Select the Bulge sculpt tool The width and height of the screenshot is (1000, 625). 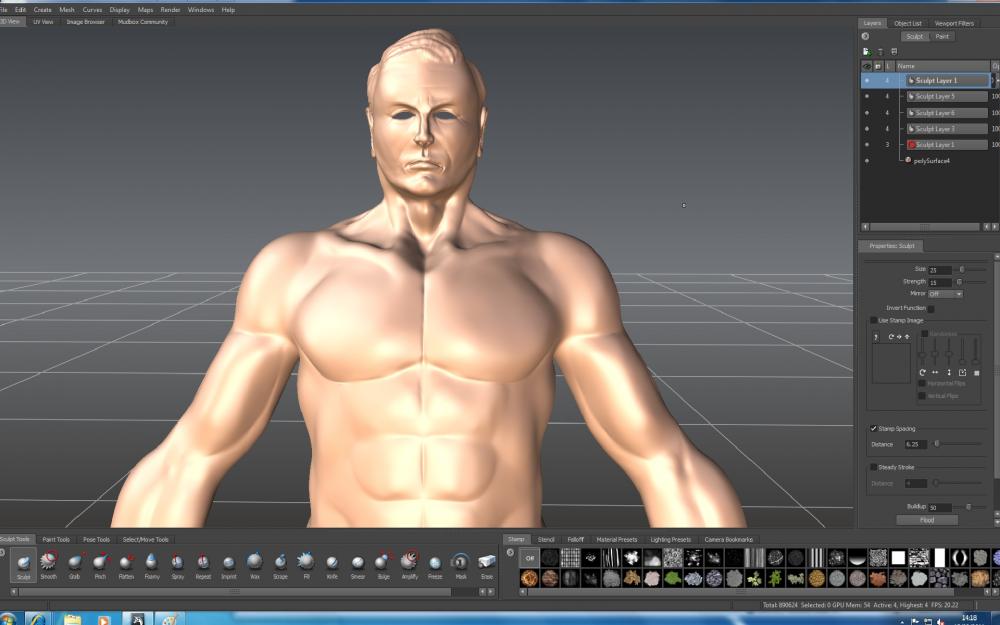pyautogui.click(x=383, y=565)
